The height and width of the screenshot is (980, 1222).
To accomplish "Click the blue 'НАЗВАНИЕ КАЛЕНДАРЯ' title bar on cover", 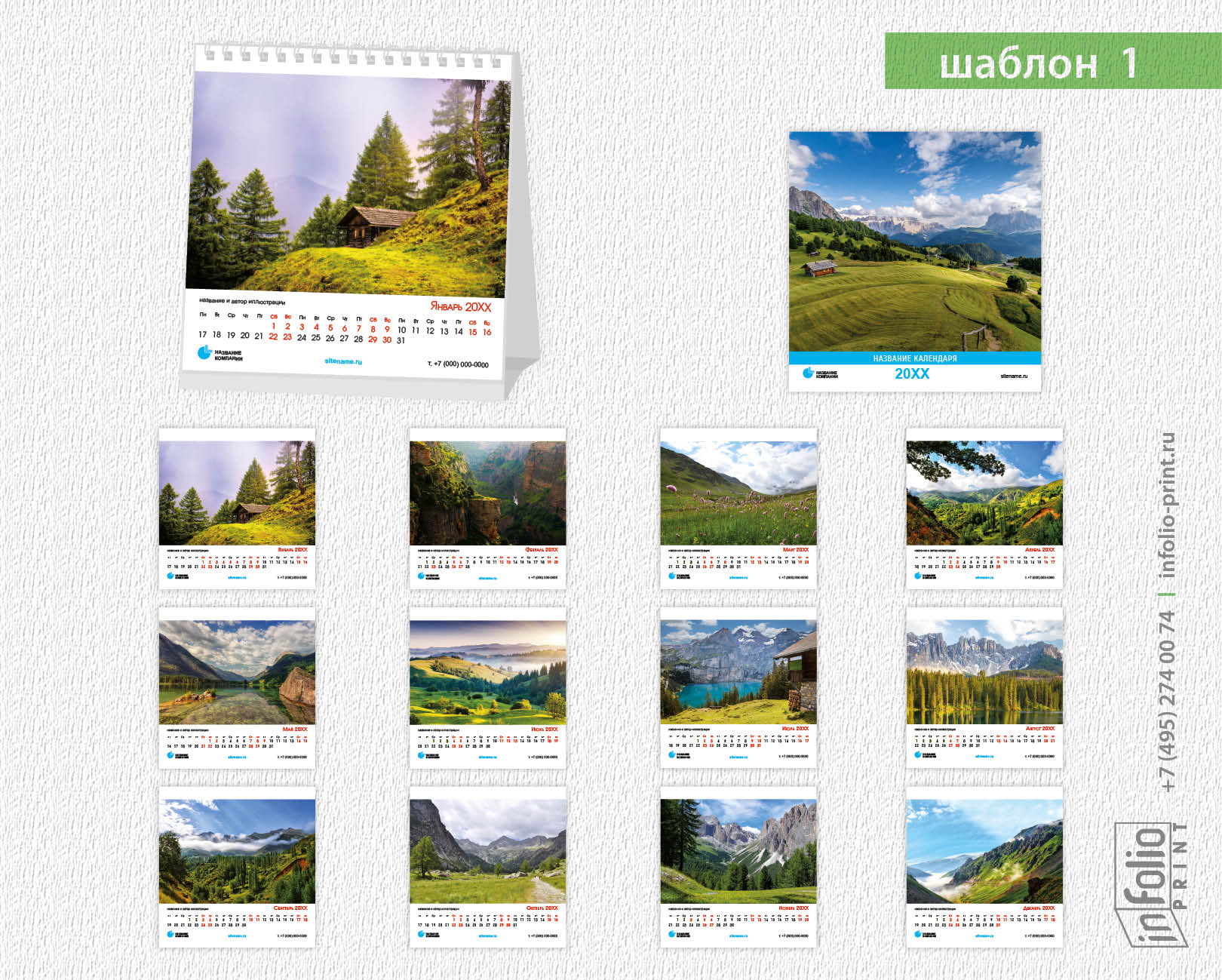I will [915, 358].
